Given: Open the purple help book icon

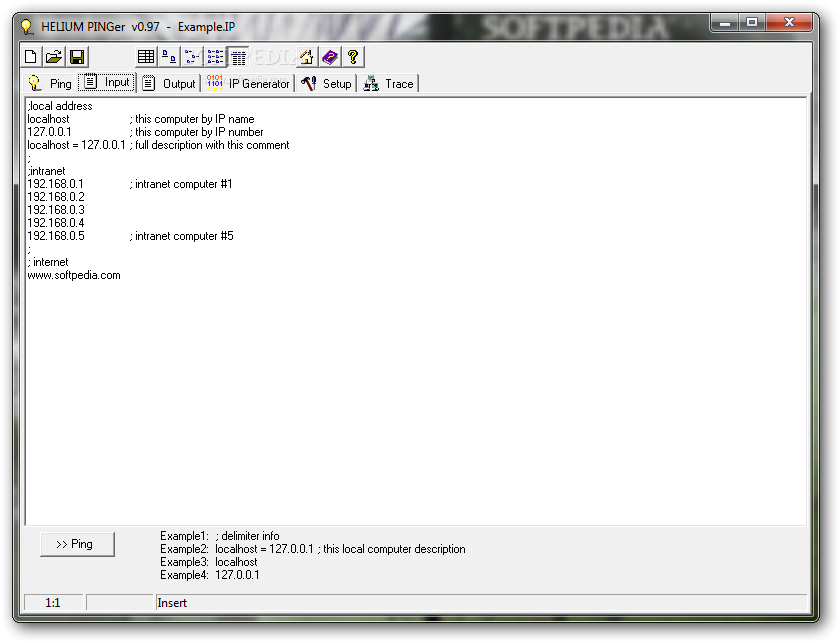Looking at the screenshot, I should pyautogui.click(x=330, y=57).
